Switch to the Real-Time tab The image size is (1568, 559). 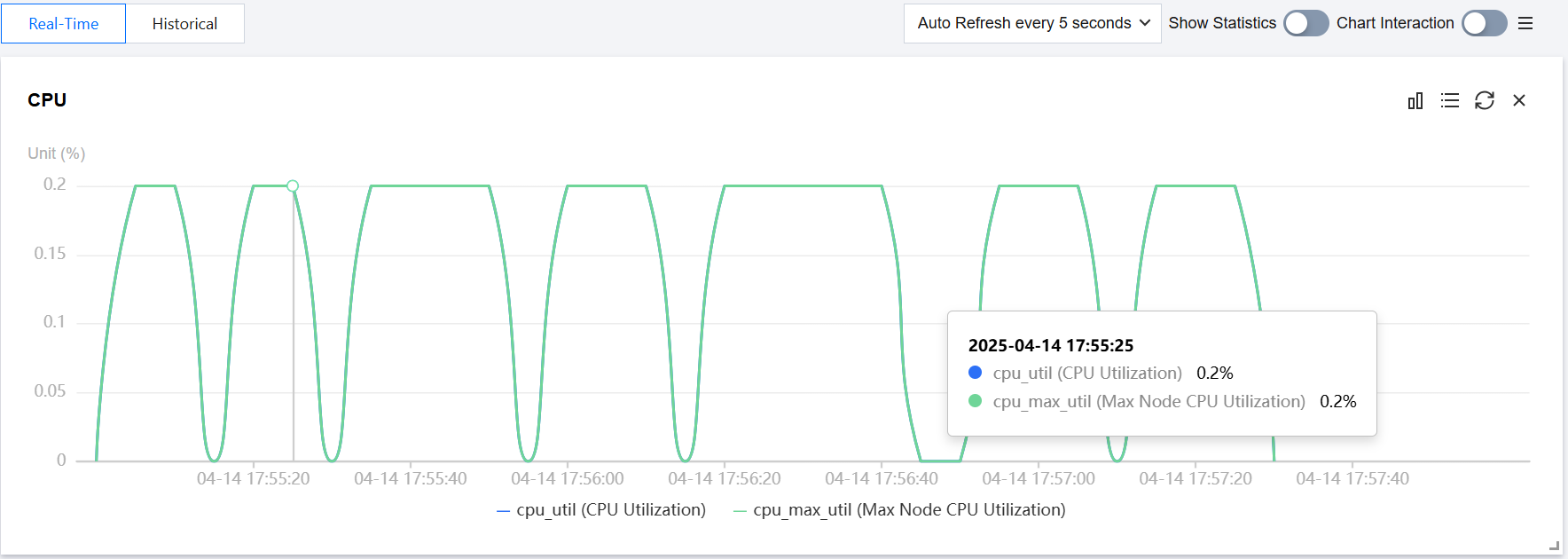63,24
